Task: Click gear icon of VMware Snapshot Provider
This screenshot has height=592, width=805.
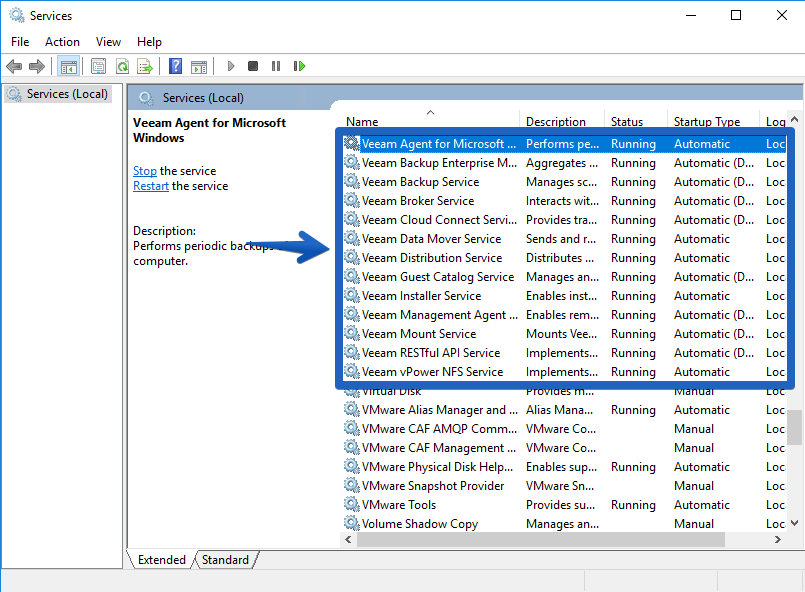Action: (x=352, y=485)
